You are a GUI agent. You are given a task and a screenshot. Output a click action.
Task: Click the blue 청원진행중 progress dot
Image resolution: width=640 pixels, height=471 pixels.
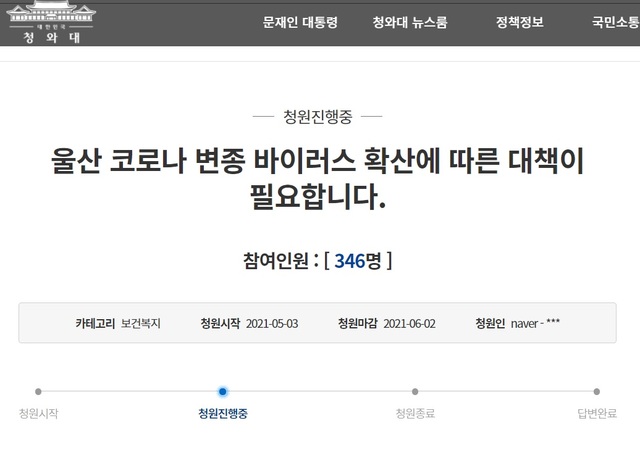point(222,391)
